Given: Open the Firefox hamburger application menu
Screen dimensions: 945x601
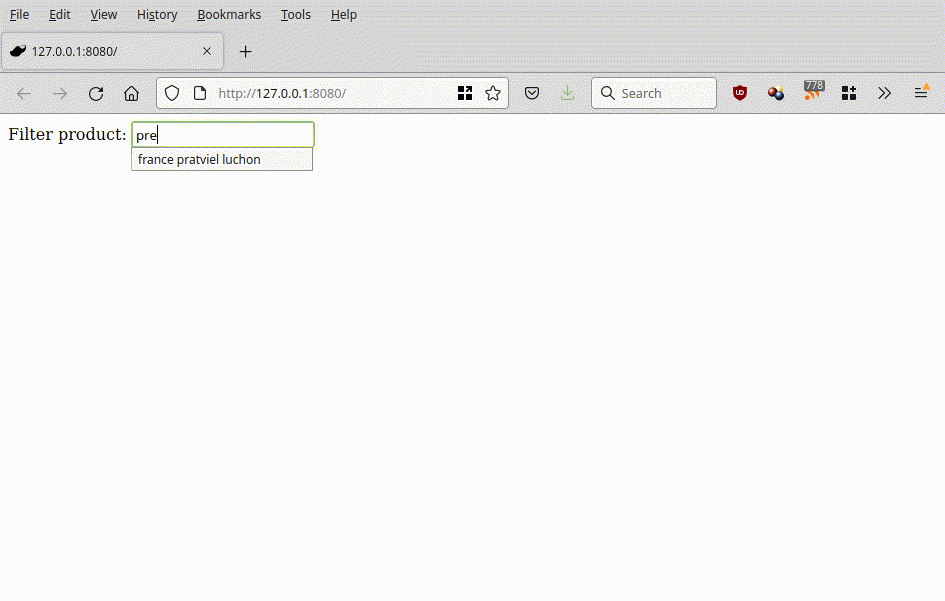Looking at the screenshot, I should [921, 93].
